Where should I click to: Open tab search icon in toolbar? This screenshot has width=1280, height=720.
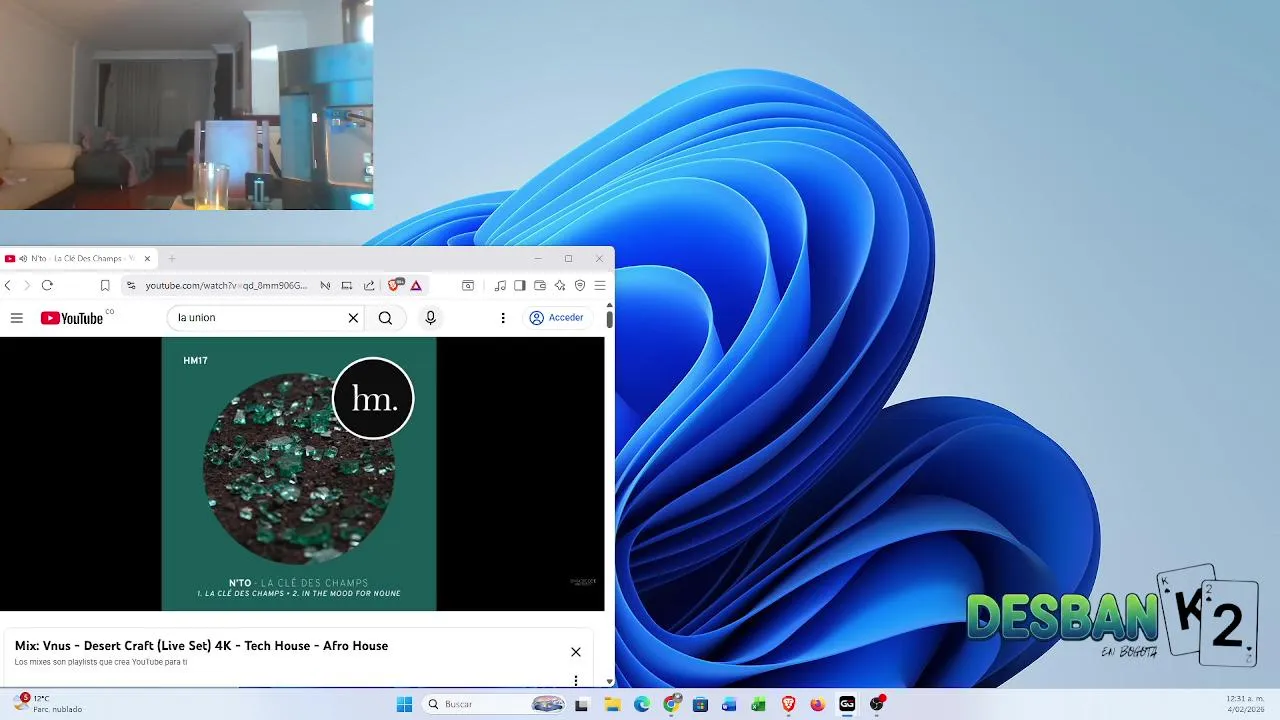click(x=468, y=285)
